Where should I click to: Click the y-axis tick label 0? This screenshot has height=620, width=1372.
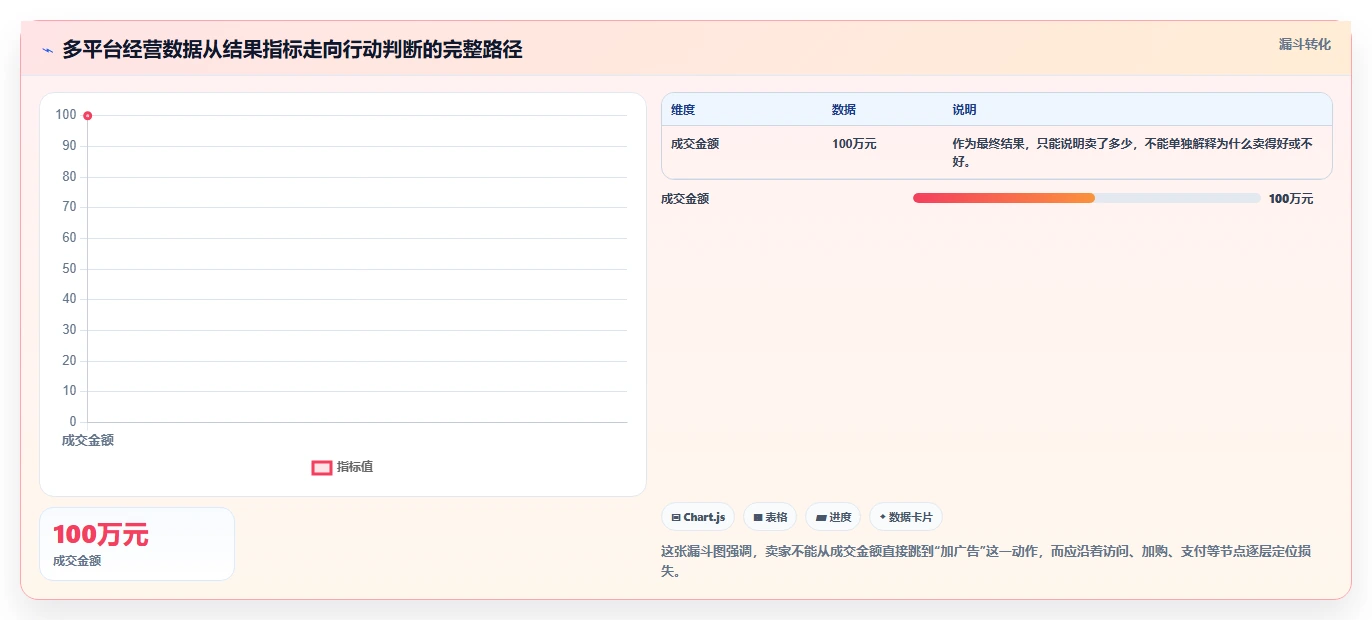point(72,422)
